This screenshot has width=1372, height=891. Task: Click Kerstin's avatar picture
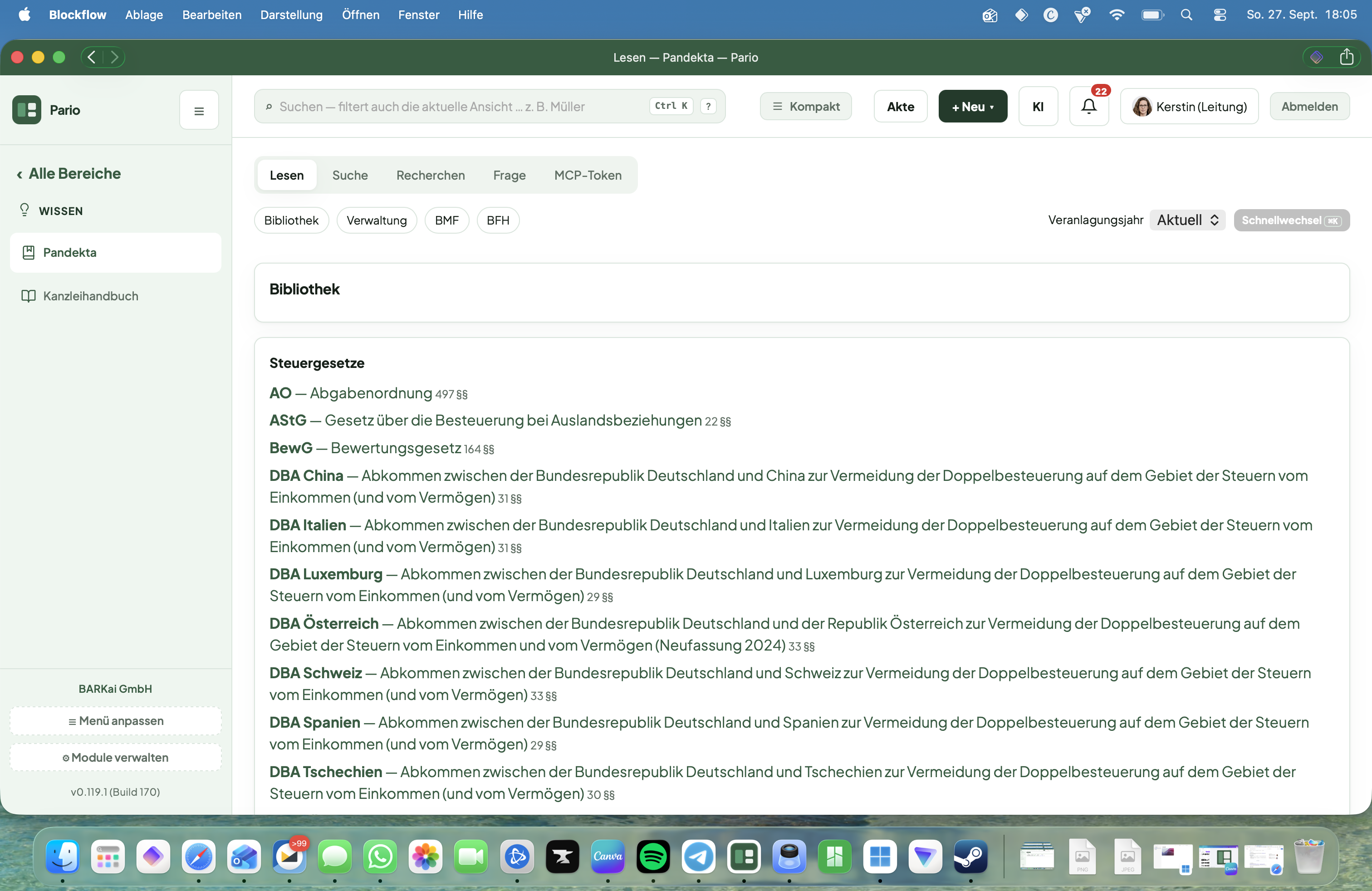pyautogui.click(x=1142, y=107)
